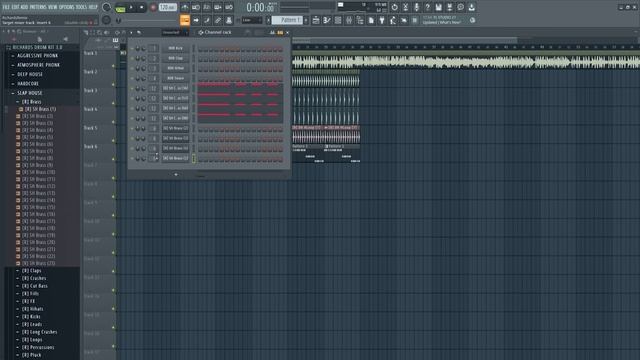640x360 pixels.
Task: Open the FILE menu
Action: [6, 7]
